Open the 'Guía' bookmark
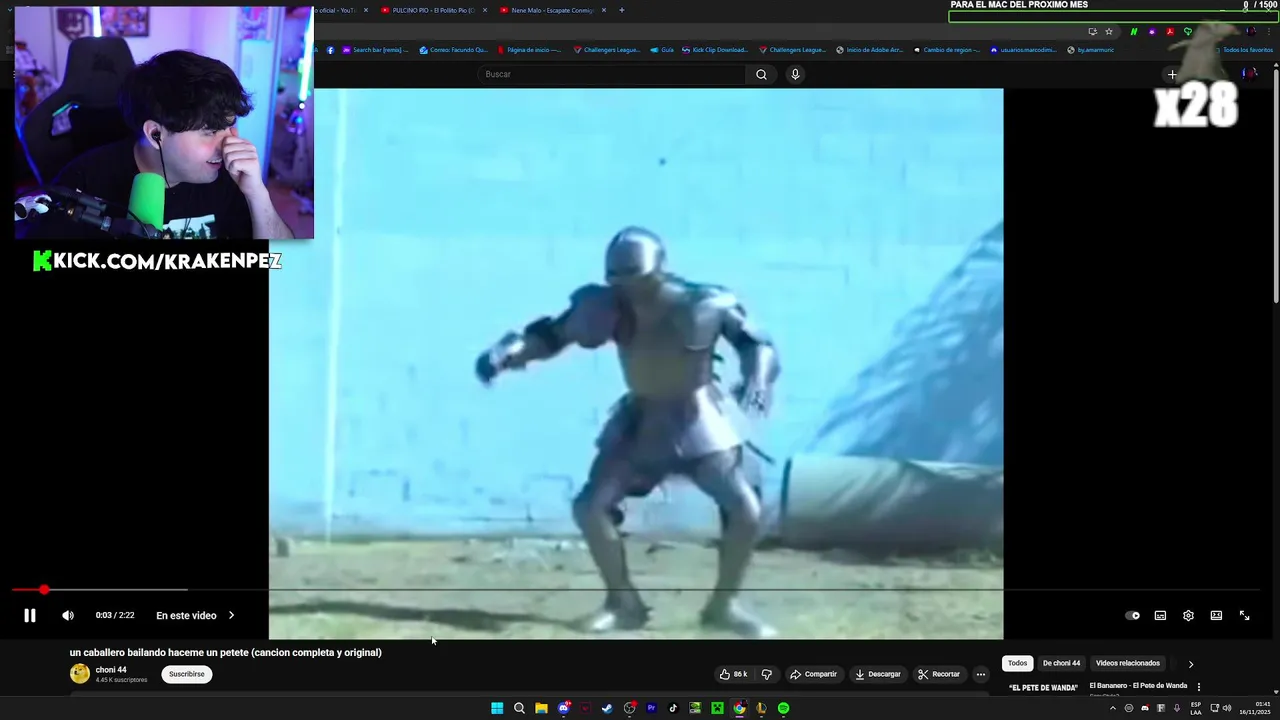Viewport: 1280px width, 720px height. 662,49
